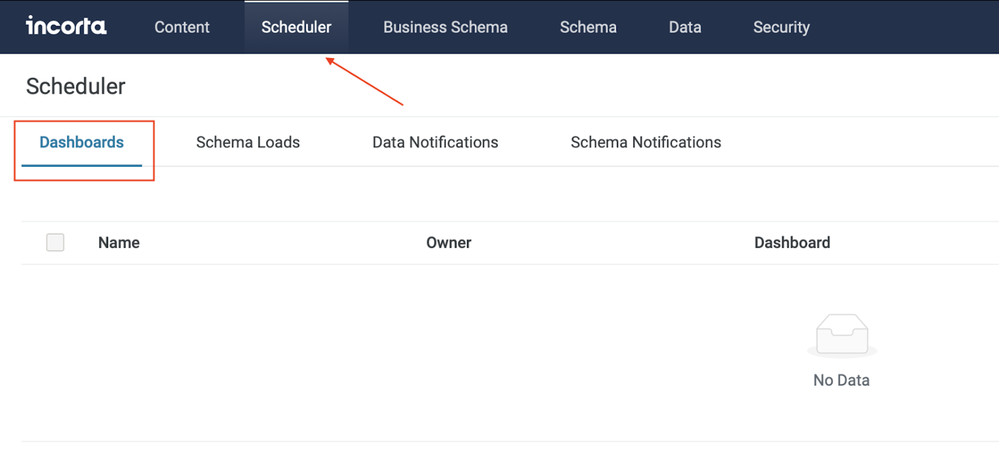Sort by the Name column header
This screenshot has height=460, width=999.
pos(119,242)
